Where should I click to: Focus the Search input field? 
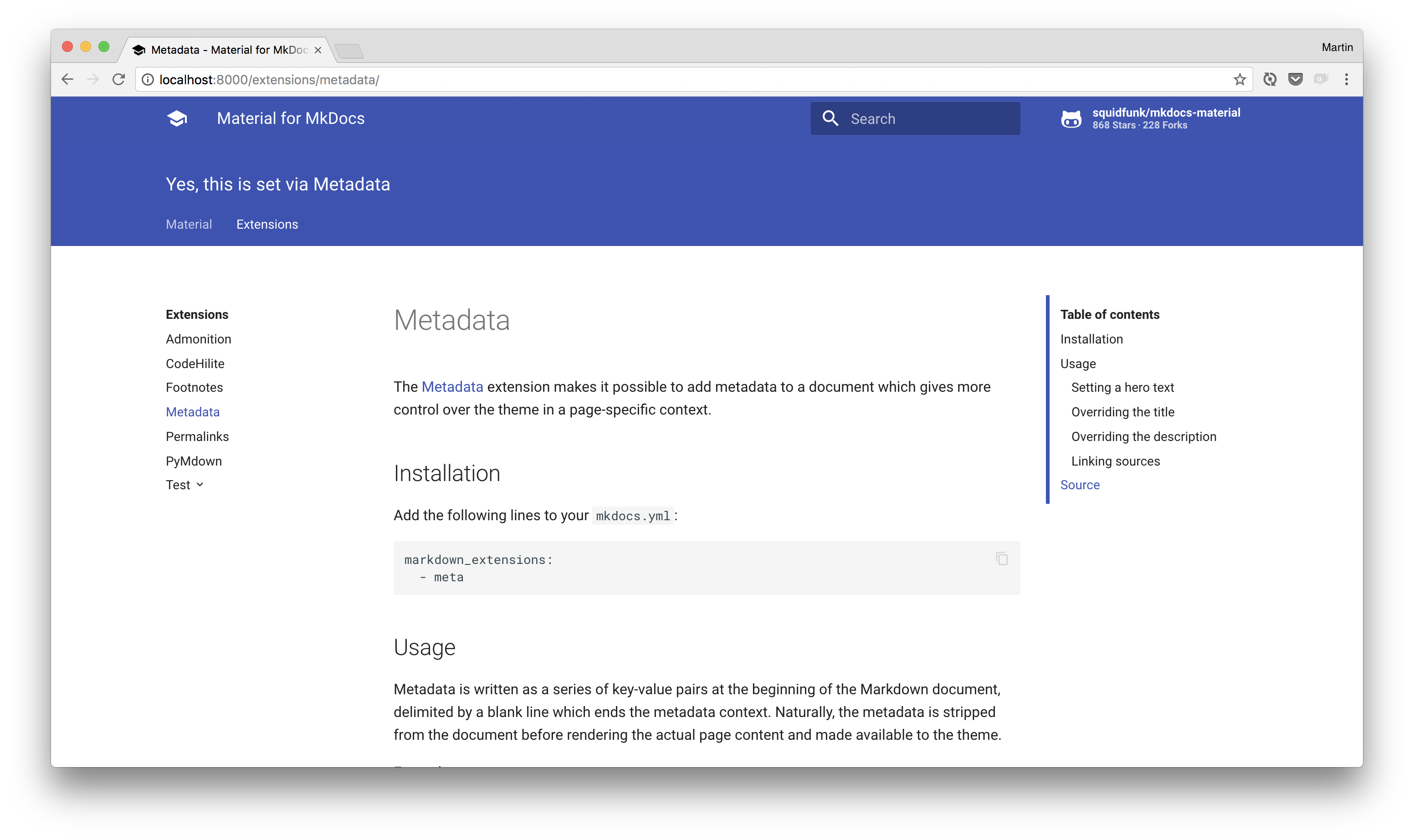click(928, 119)
